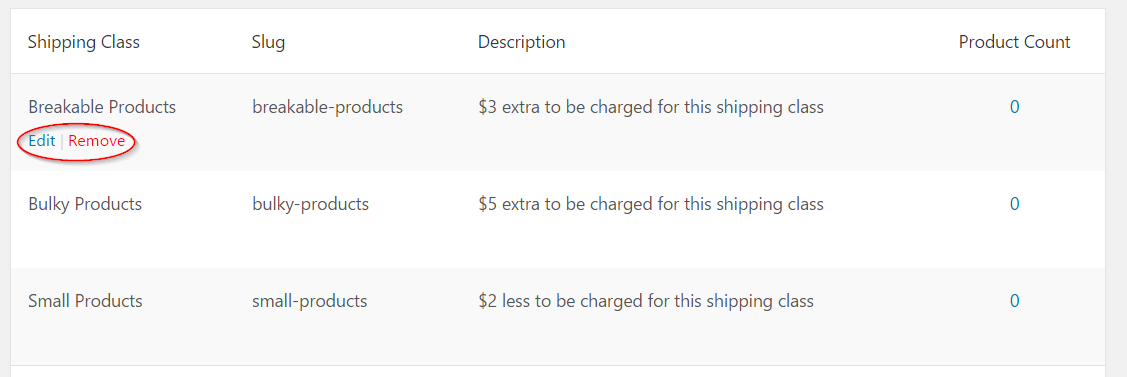Click the blank footer row below Small Products
This screenshot has height=377, width=1127.
click(558, 371)
